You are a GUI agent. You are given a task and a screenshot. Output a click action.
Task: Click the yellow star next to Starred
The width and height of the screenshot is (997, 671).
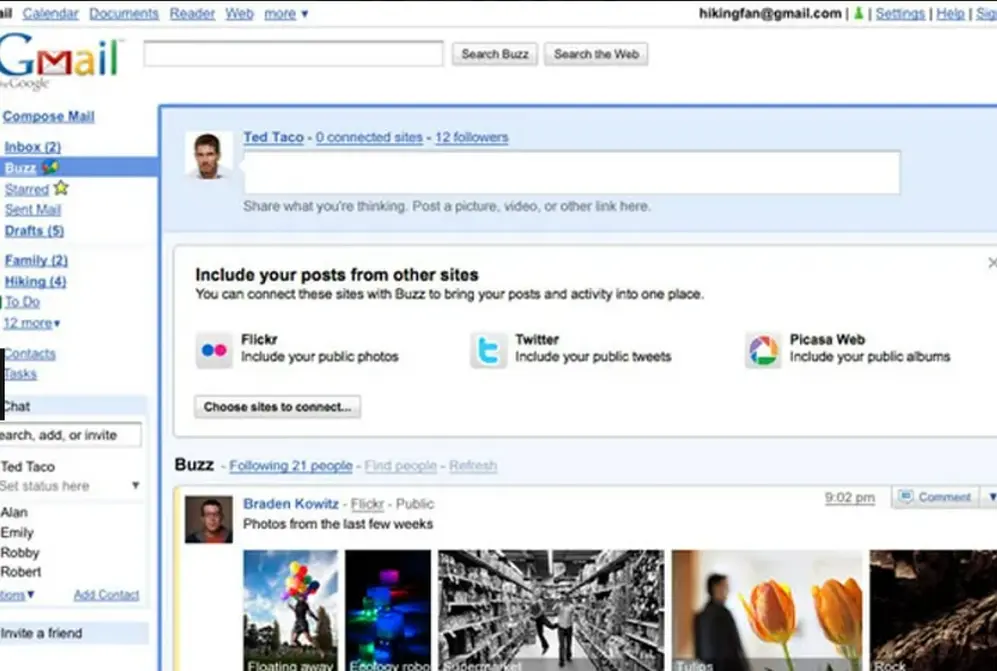61,188
